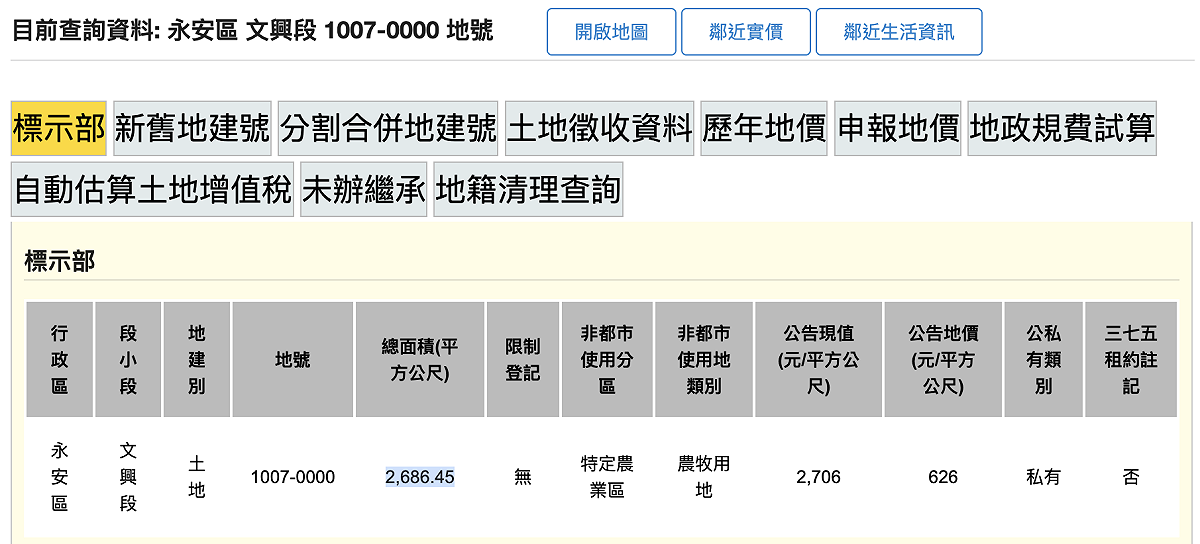Open the 自動估算土地增值稅 tab
1200x544 pixels.
coord(153,189)
